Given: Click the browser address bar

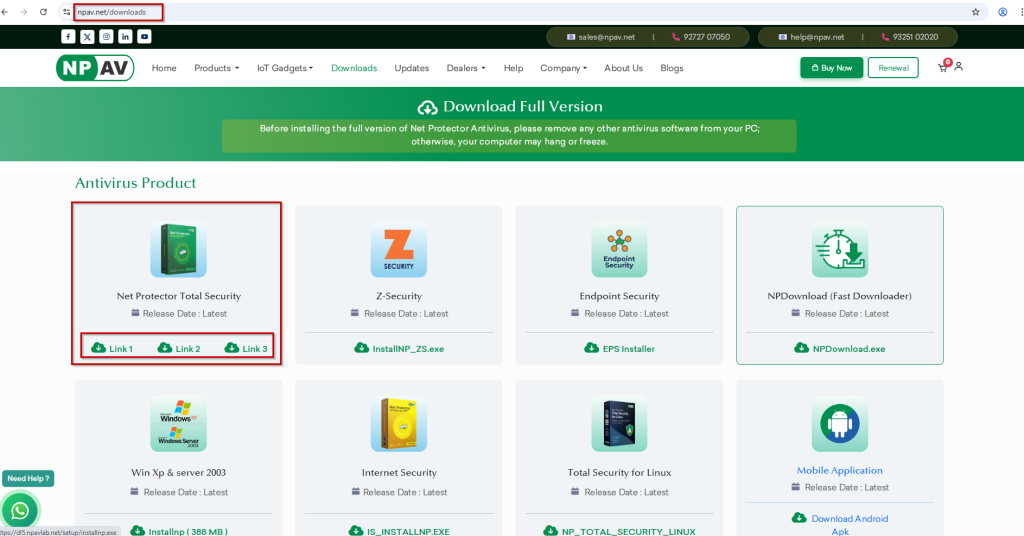Looking at the screenshot, I should (x=500, y=12).
